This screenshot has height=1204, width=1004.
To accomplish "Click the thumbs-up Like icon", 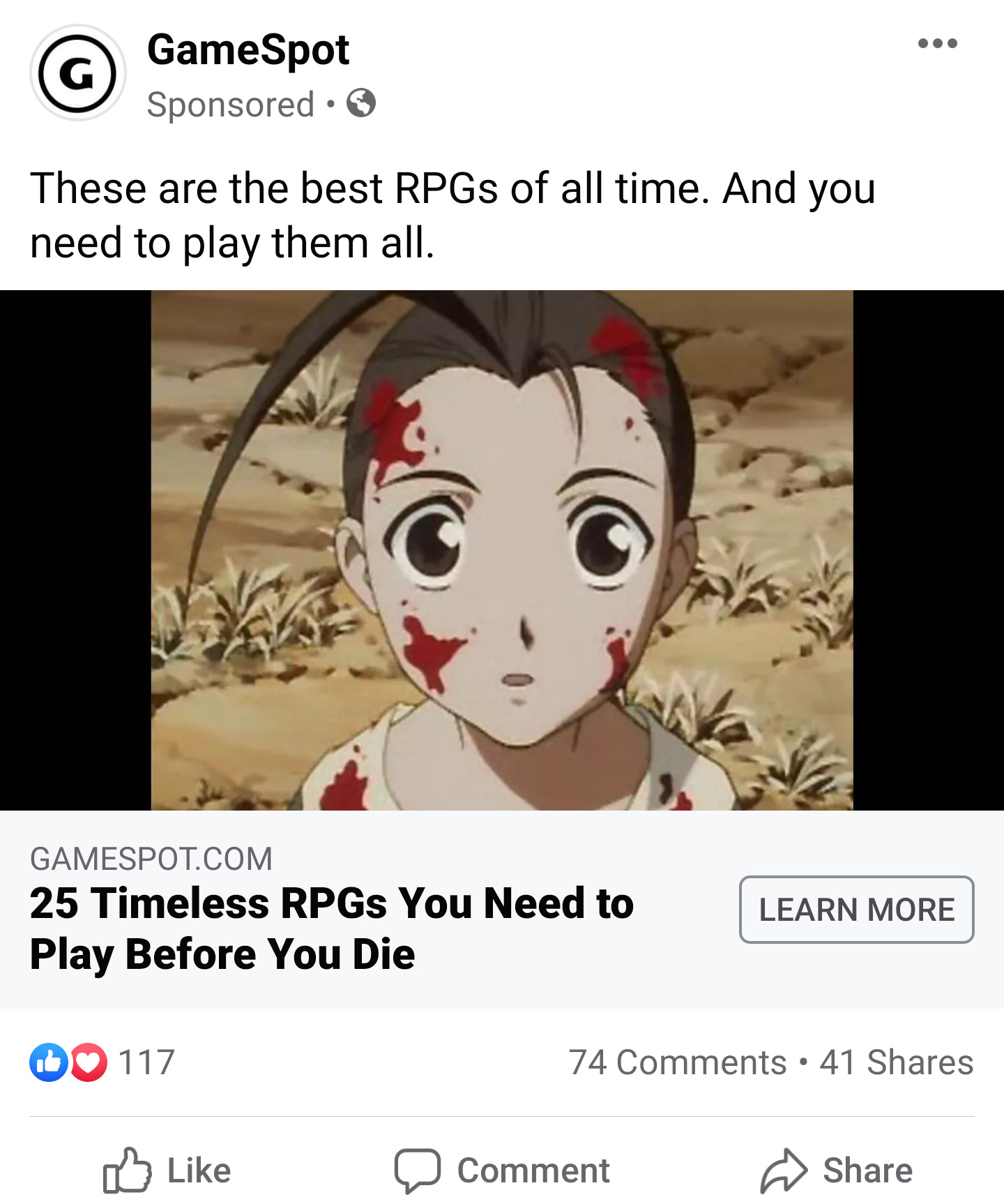I will point(127,1170).
